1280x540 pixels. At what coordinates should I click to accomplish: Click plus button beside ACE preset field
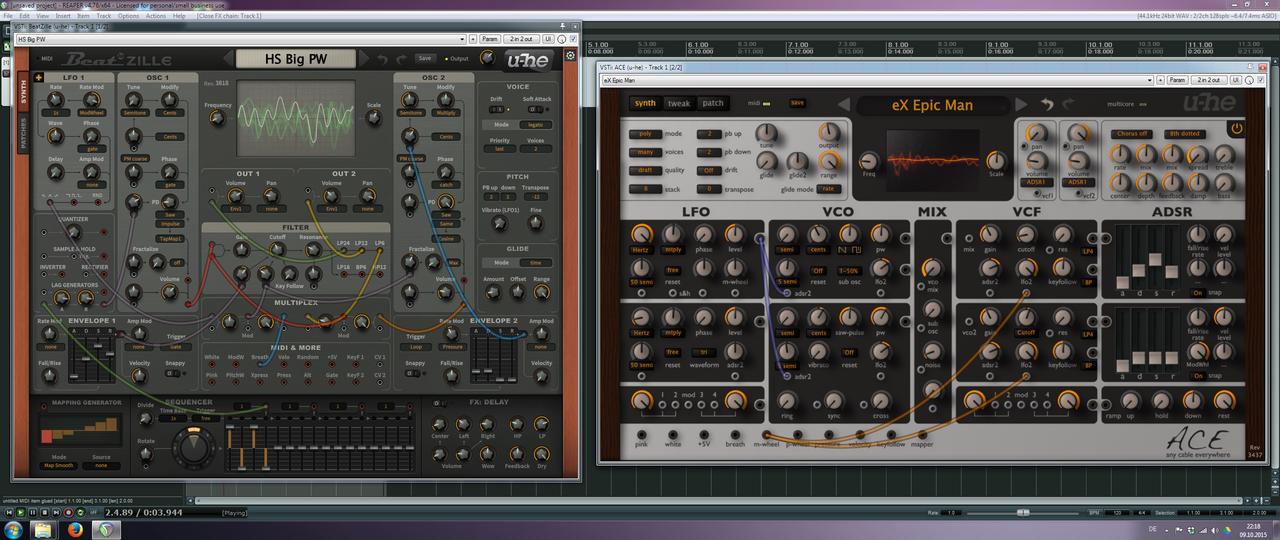(1158, 79)
